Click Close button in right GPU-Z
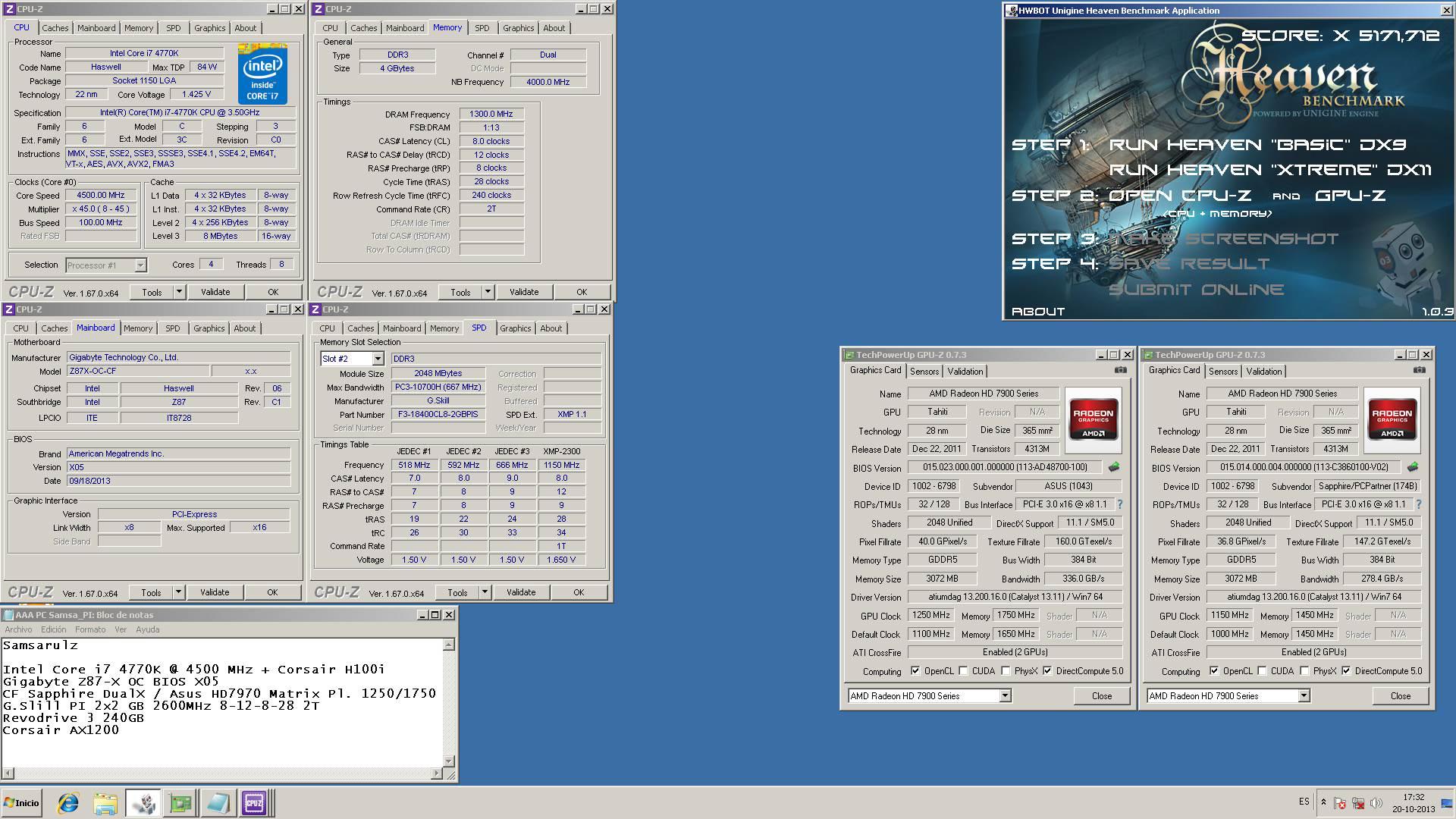The height and width of the screenshot is (819, 1456). click(1401, 696)
